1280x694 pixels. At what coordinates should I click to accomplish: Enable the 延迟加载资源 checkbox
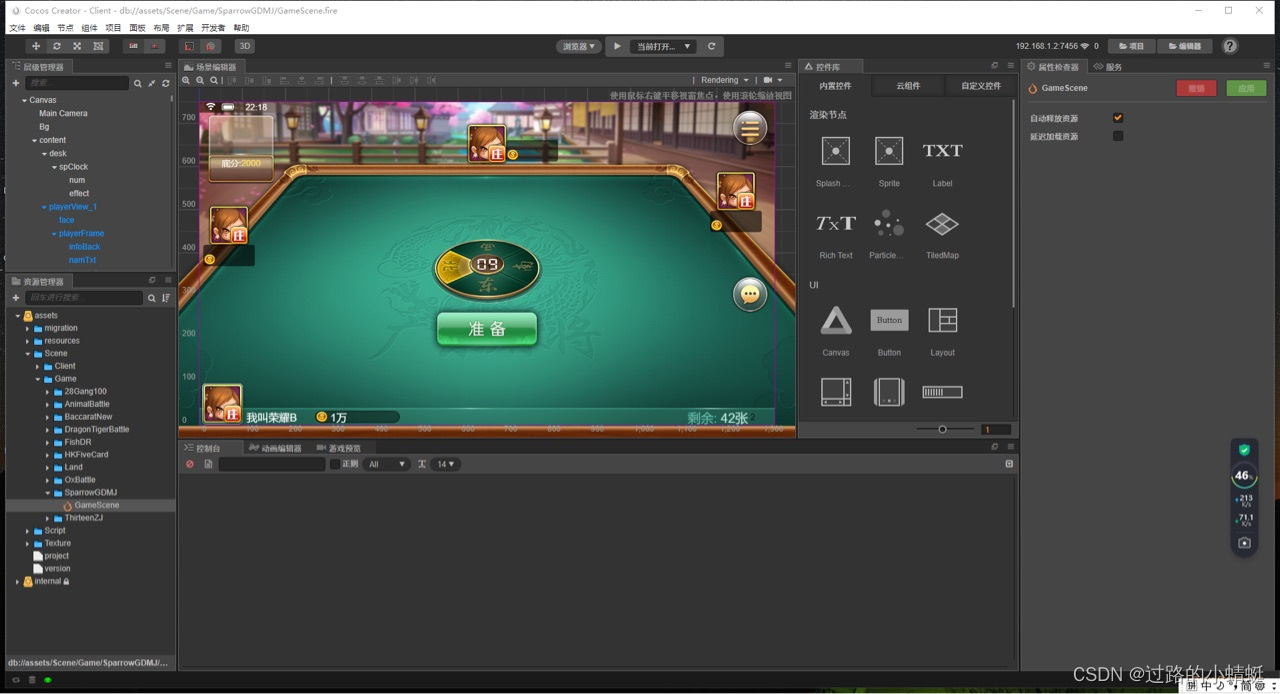tap(1118, 136)
